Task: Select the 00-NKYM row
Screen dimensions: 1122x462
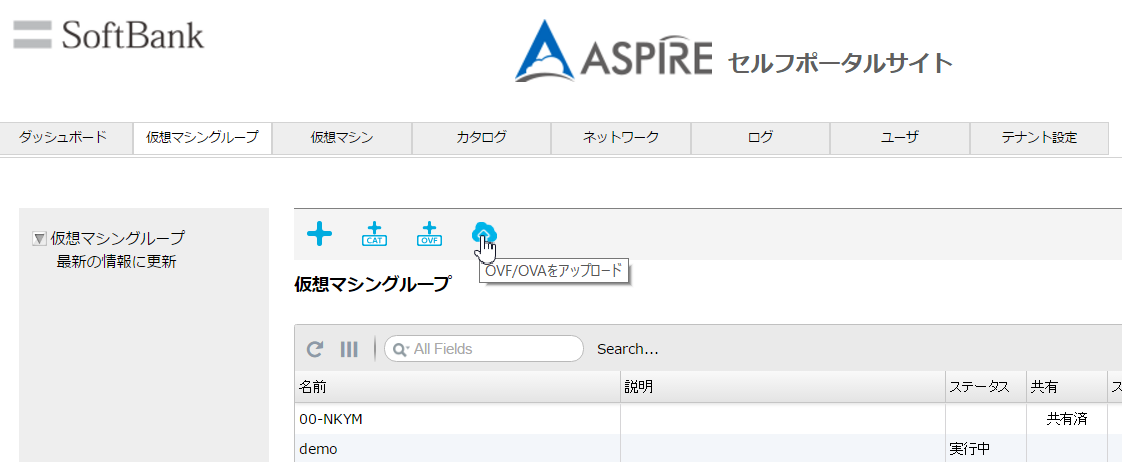Action: point(708,419)
